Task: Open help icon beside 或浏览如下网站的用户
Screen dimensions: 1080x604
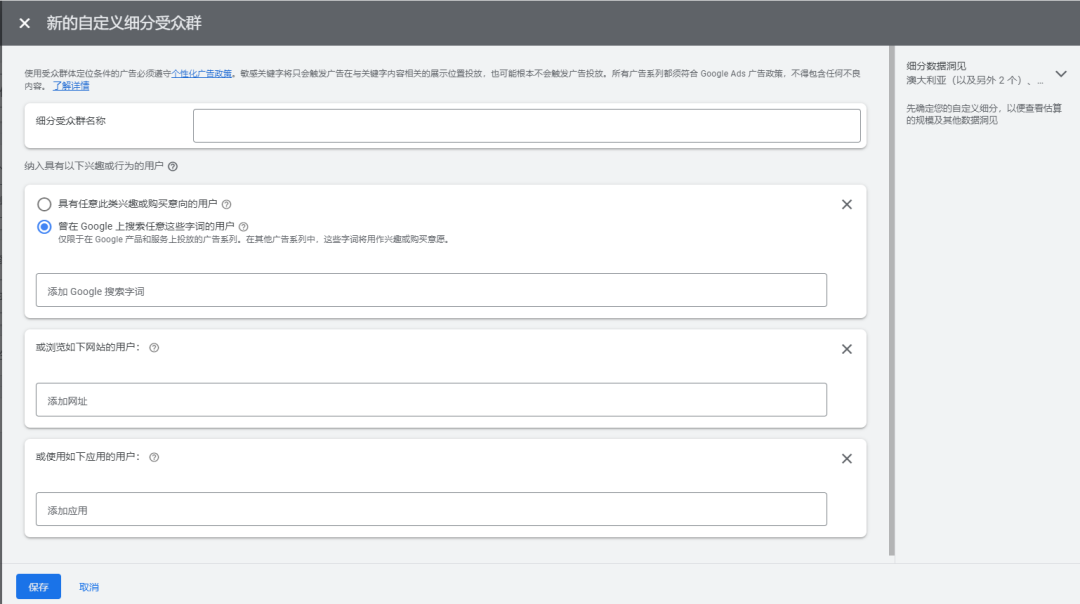Action: coord(154,348)
